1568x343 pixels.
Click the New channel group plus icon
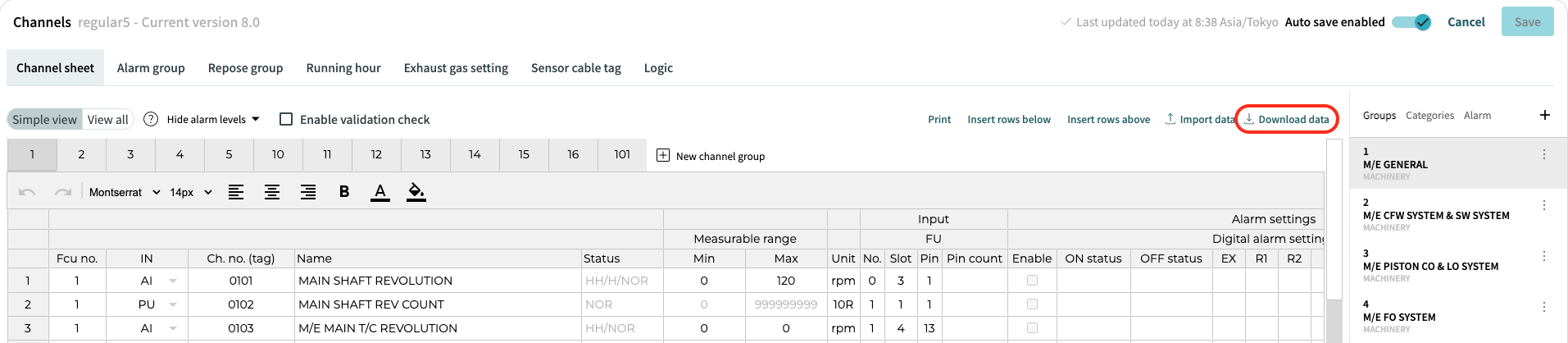663,155
